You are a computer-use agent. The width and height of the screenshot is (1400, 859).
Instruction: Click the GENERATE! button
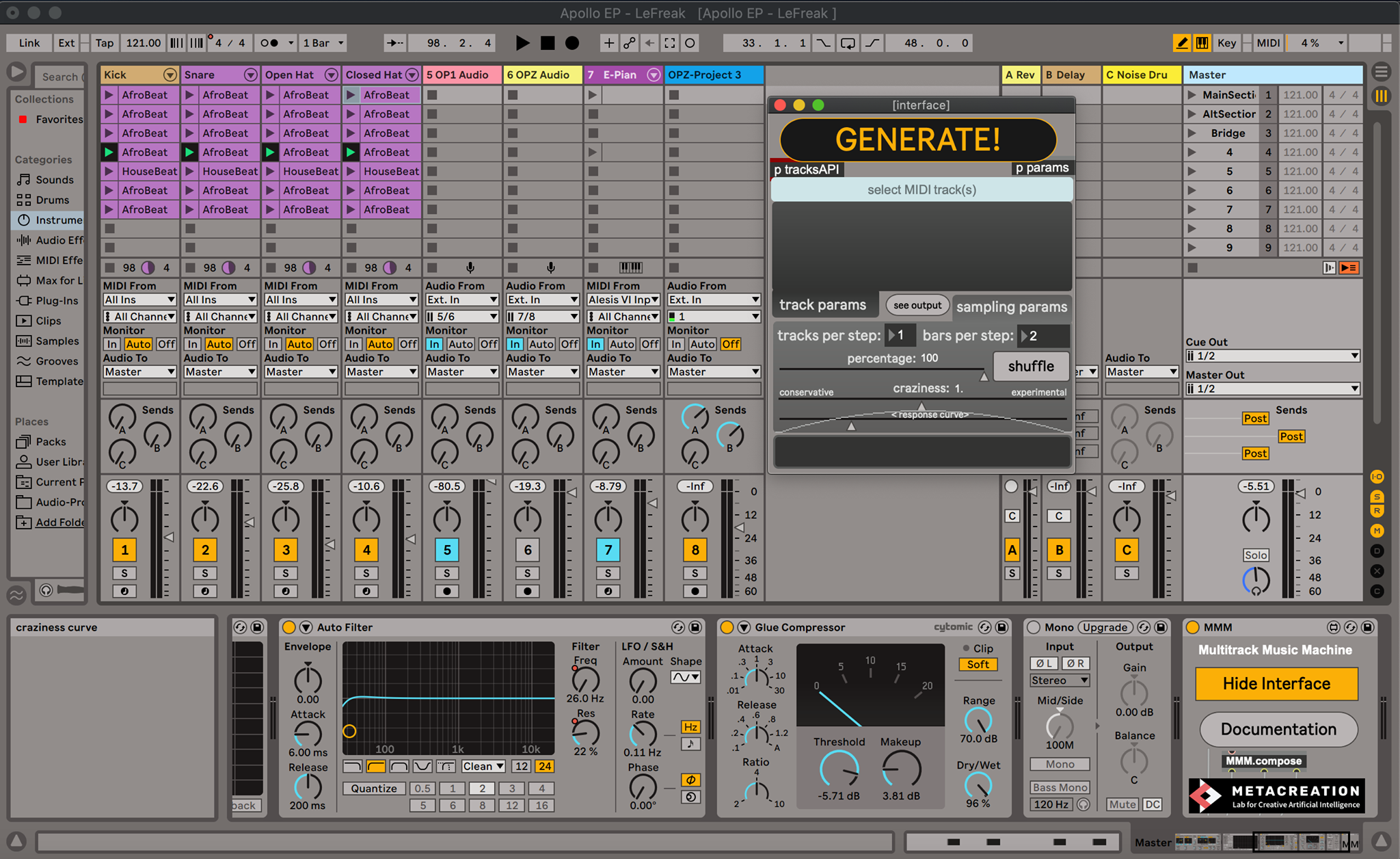point(918,140)
